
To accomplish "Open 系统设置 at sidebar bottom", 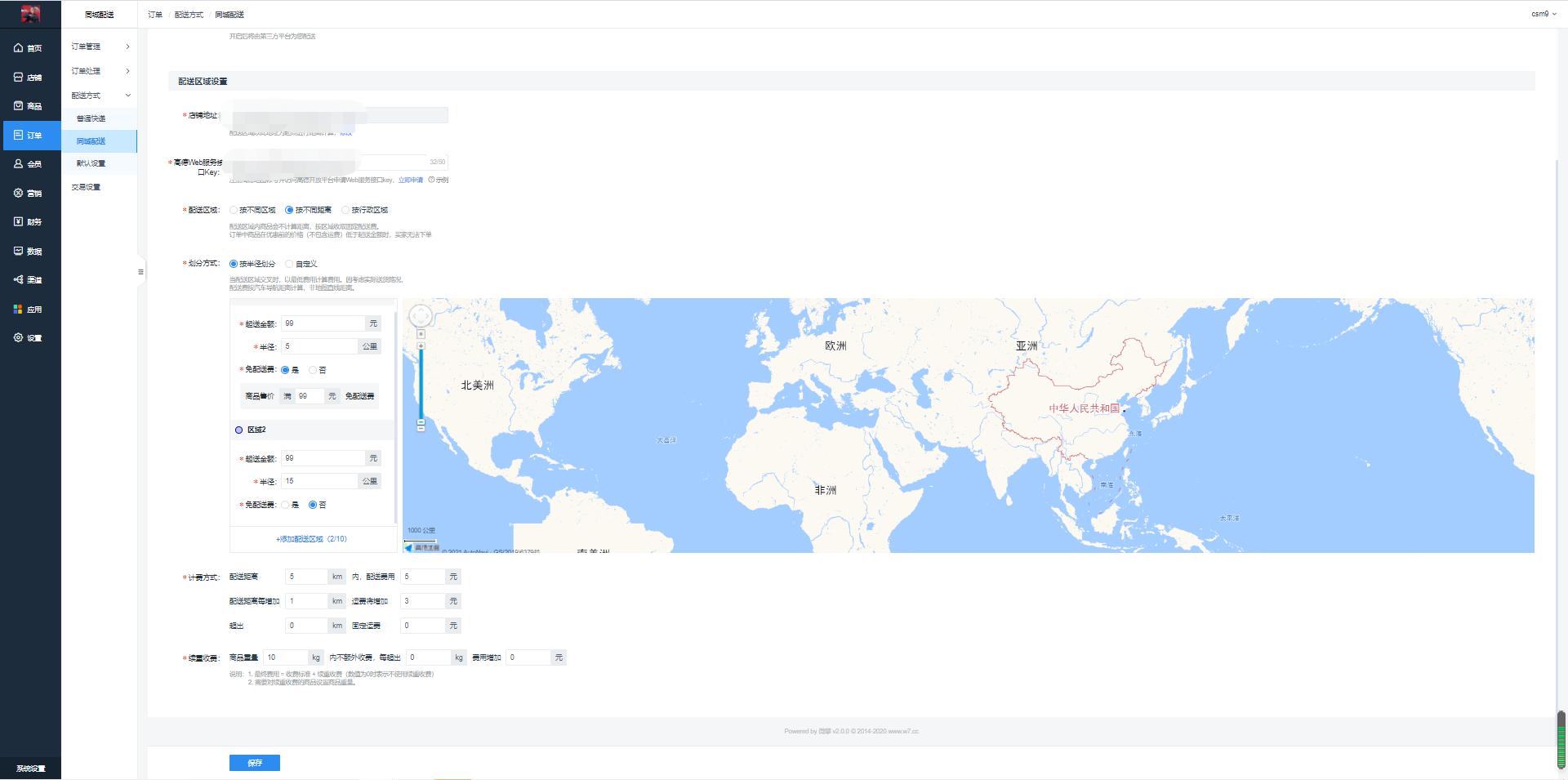I will click(x=31, y=769).
